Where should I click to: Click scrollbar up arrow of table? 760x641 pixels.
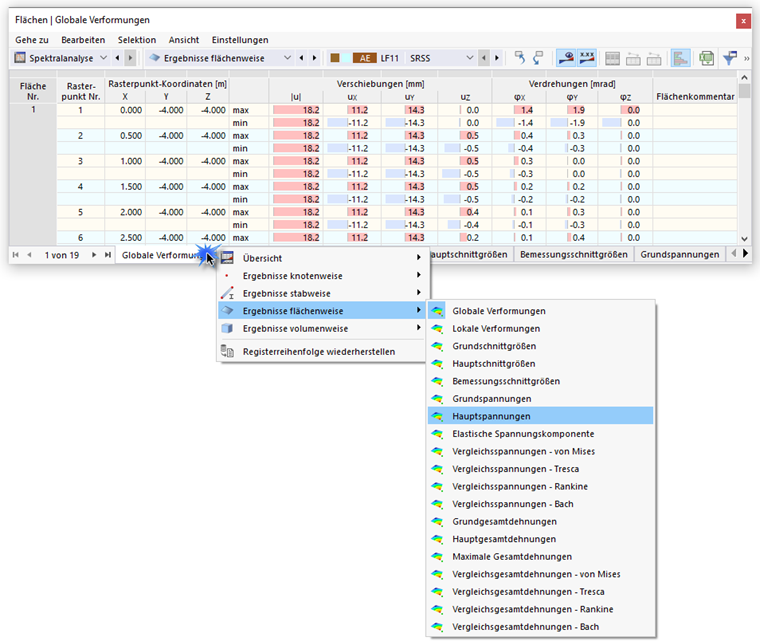(744, 78)
